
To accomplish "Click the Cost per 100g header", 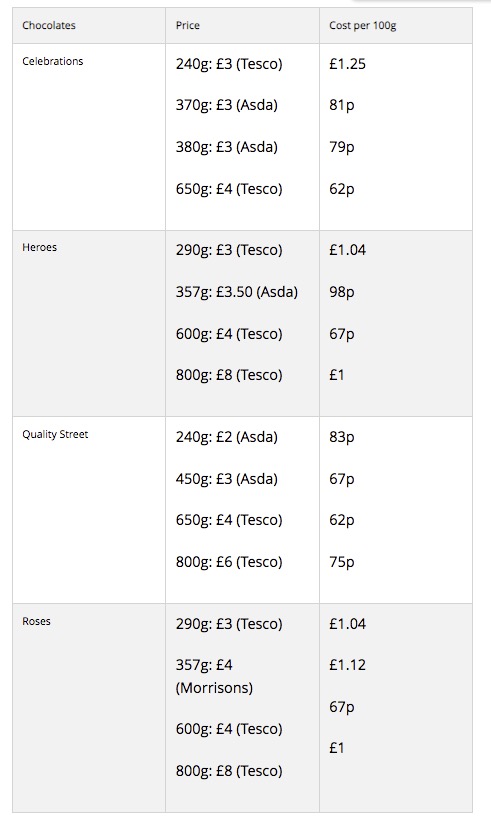I will (363, 25).
